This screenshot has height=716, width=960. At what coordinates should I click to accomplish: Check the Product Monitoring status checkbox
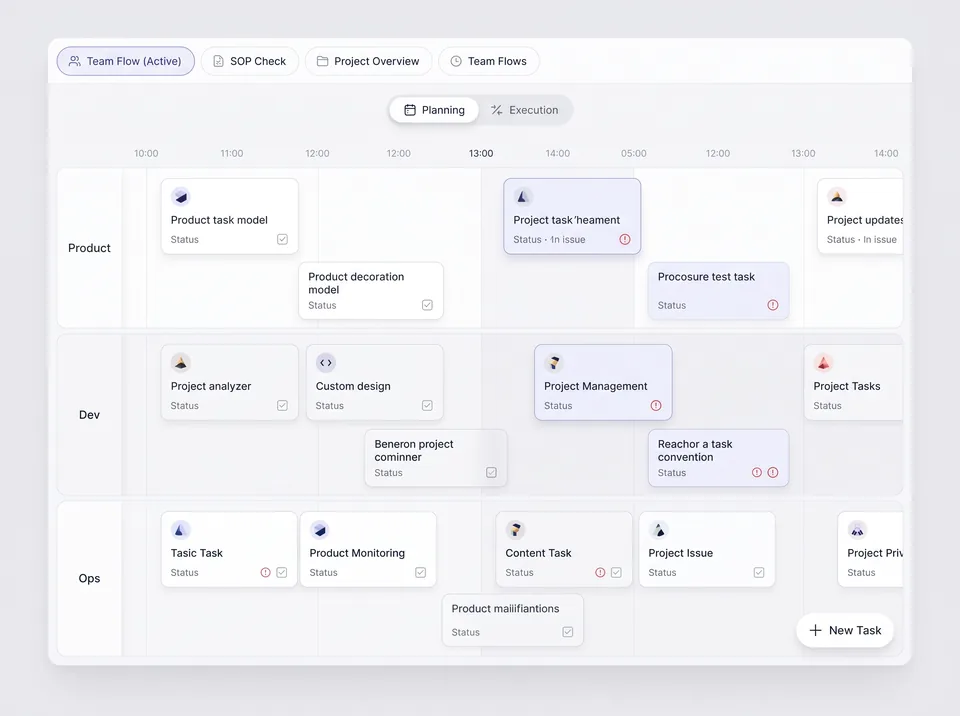pos(421,573)
